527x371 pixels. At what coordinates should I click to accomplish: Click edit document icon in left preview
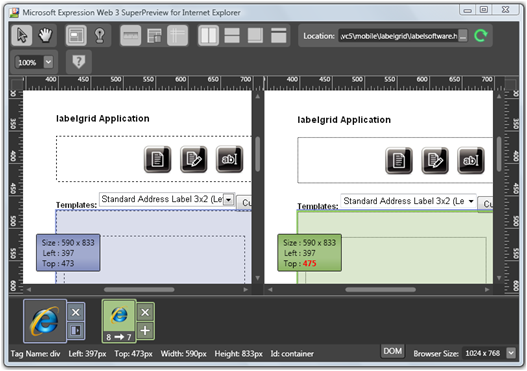click(194, 159)
